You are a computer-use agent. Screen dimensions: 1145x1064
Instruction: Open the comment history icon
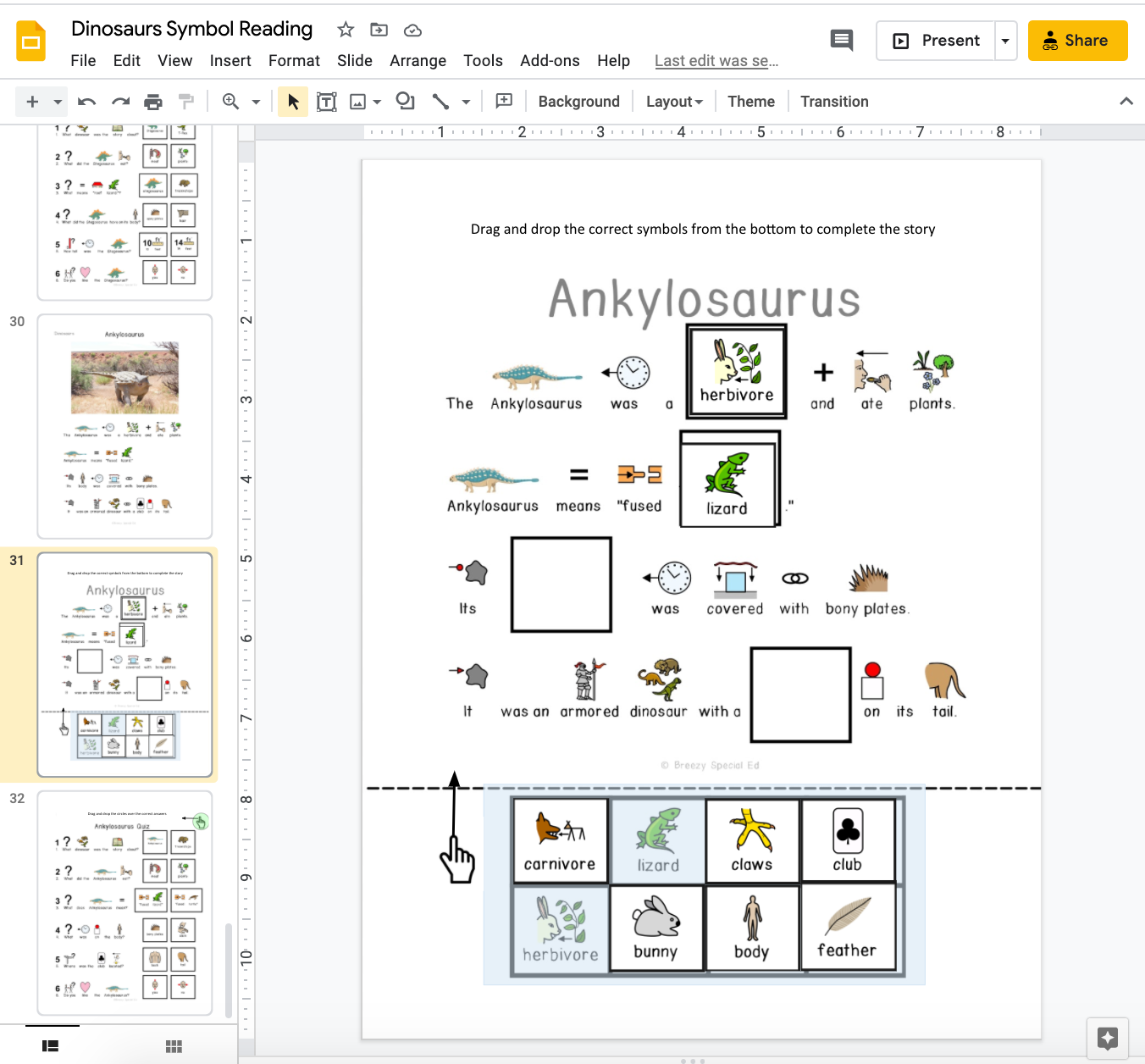[842, 40]
